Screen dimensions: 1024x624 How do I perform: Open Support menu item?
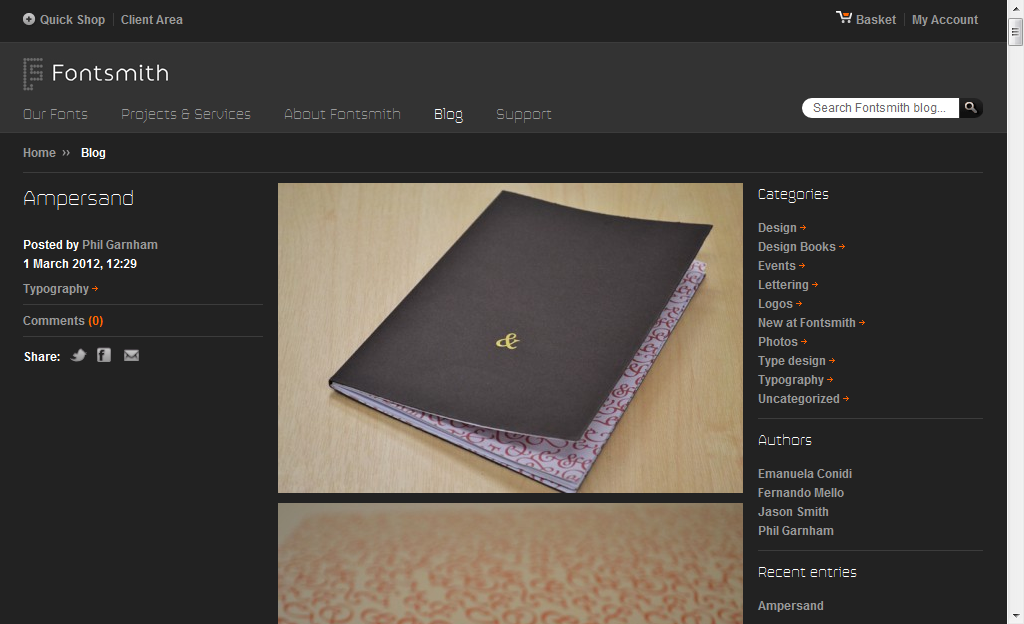click(x=524, y=114)
